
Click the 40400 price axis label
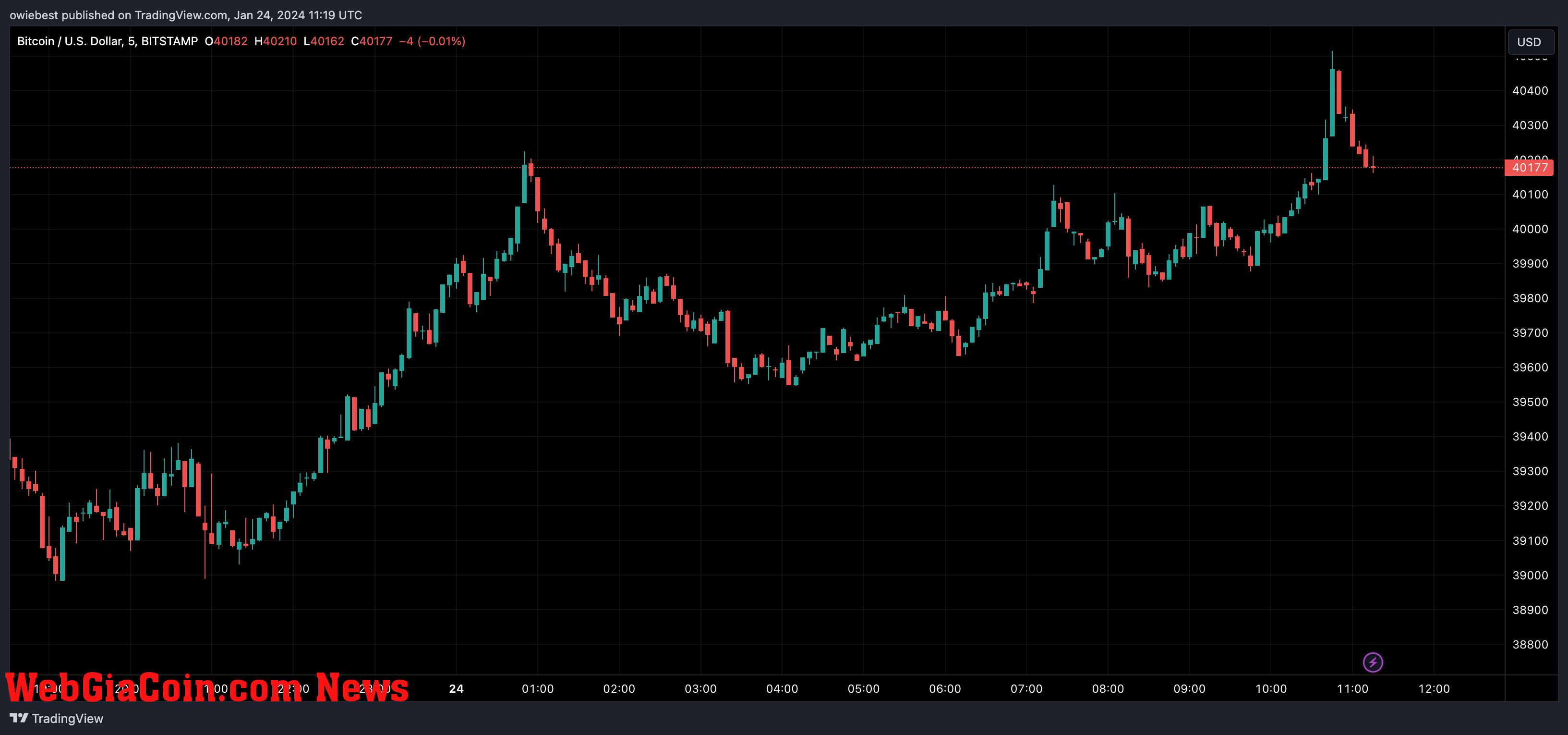click(1530, 91)
